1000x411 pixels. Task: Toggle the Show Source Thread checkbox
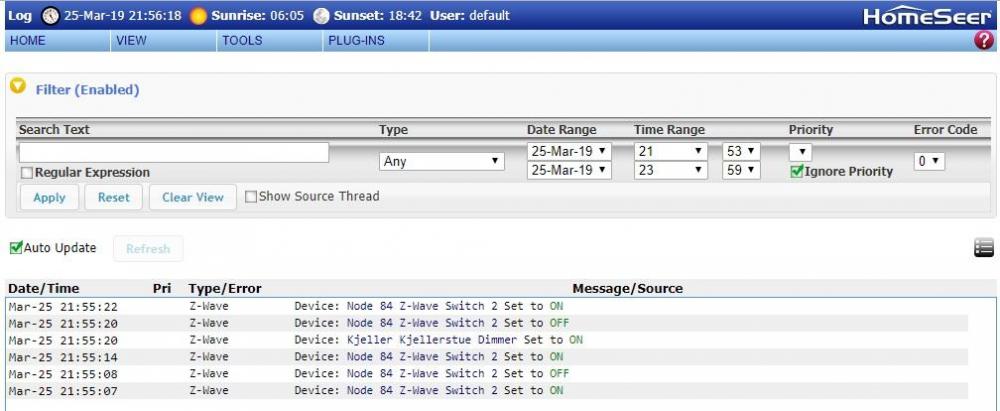(251, 196)
